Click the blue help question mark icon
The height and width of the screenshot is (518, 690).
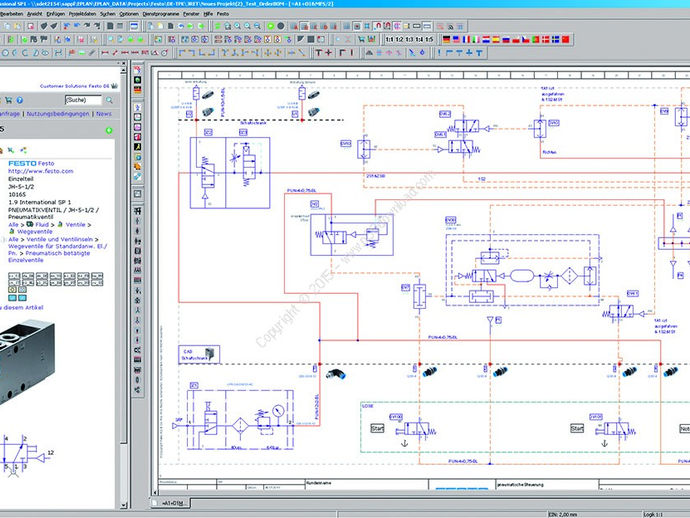19,100
